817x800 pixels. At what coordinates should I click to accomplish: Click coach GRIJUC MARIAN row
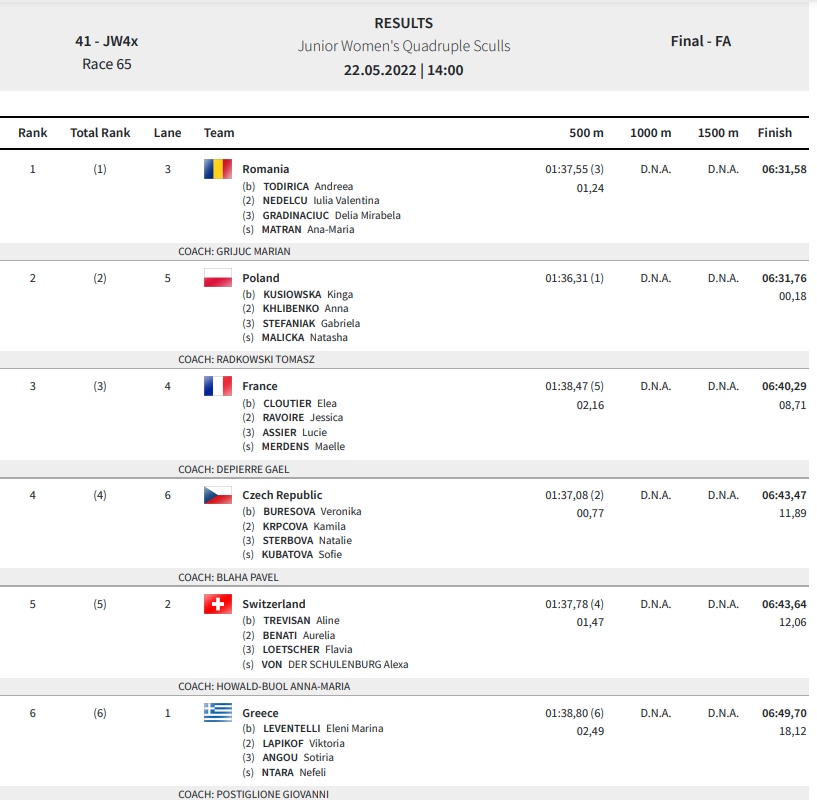click(404, 251)
